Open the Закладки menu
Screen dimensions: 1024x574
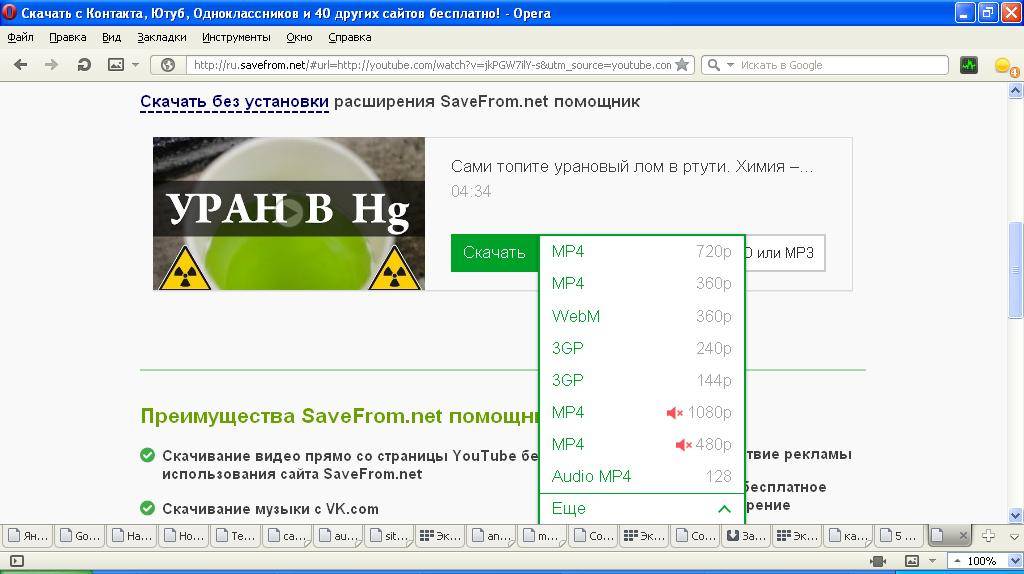[x=161, y=37]
